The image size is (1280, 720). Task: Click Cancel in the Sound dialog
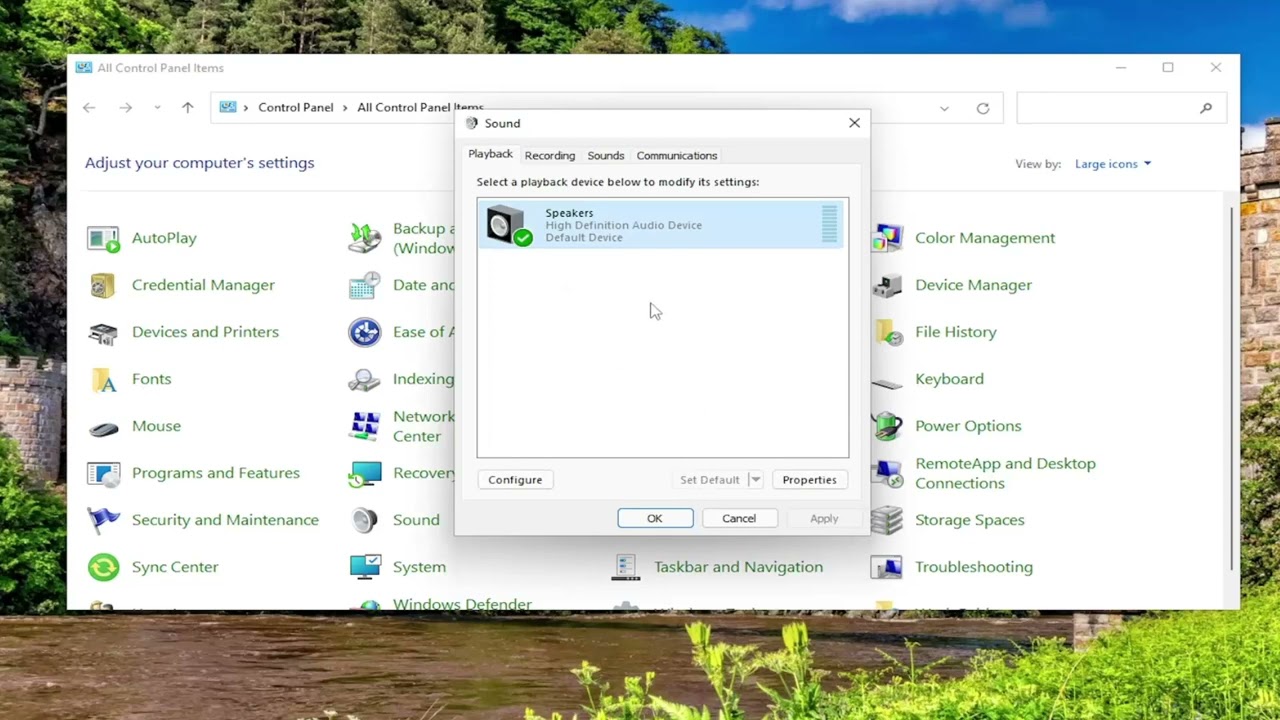coord(739,518)
